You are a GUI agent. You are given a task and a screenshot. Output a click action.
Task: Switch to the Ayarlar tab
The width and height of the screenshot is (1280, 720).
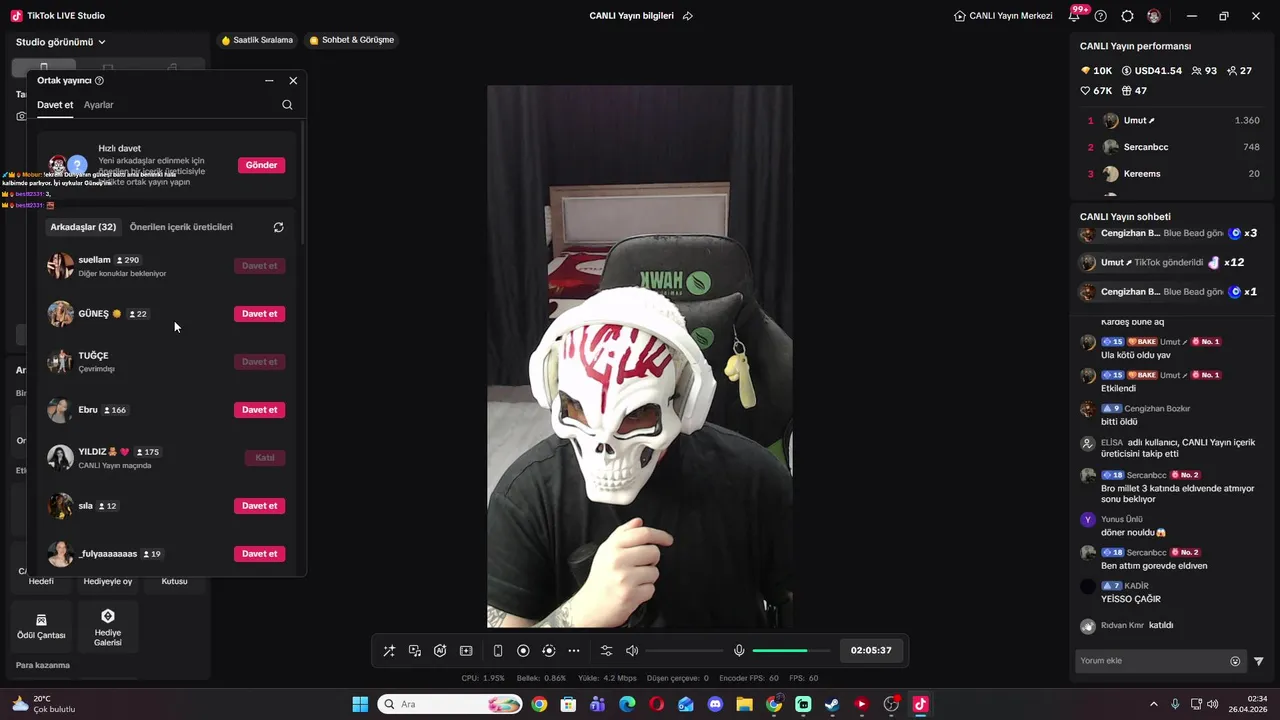(x=98, y=105)
